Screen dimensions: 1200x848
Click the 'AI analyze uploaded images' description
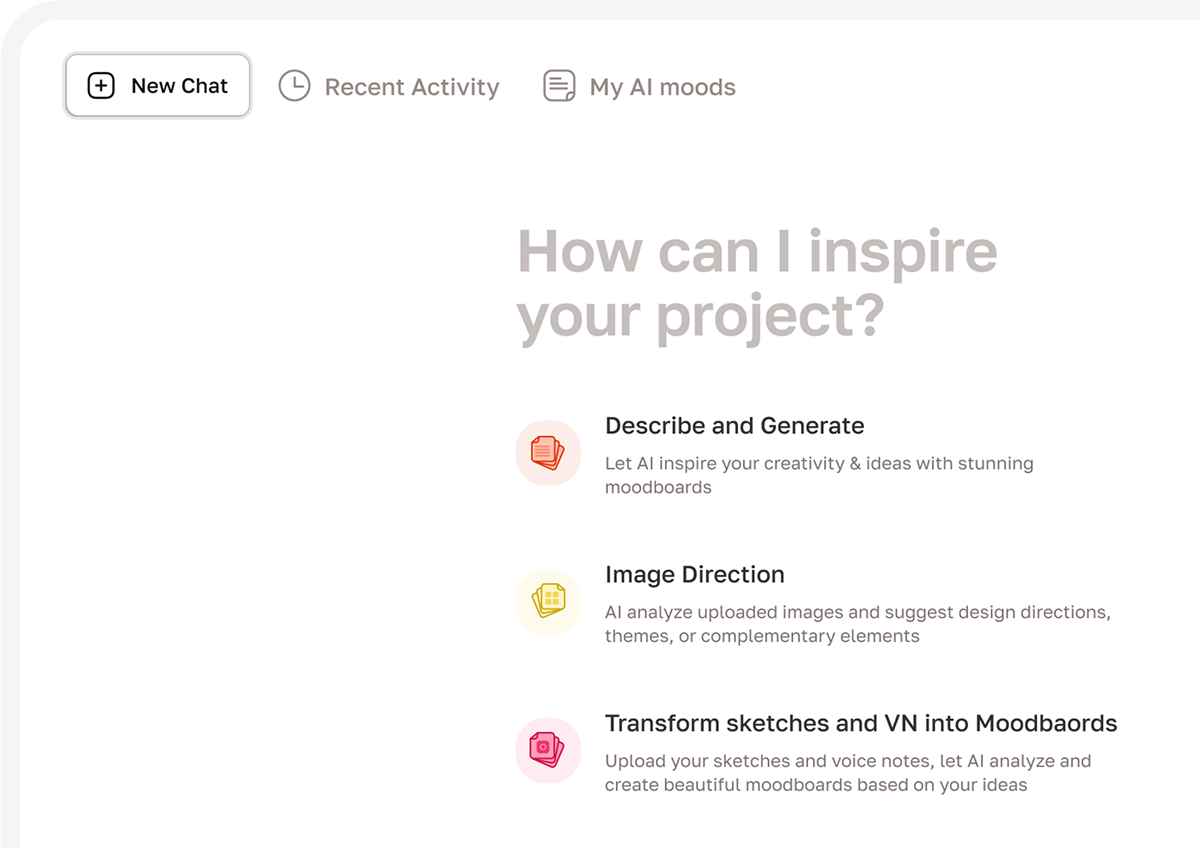(x=857, y=612)
